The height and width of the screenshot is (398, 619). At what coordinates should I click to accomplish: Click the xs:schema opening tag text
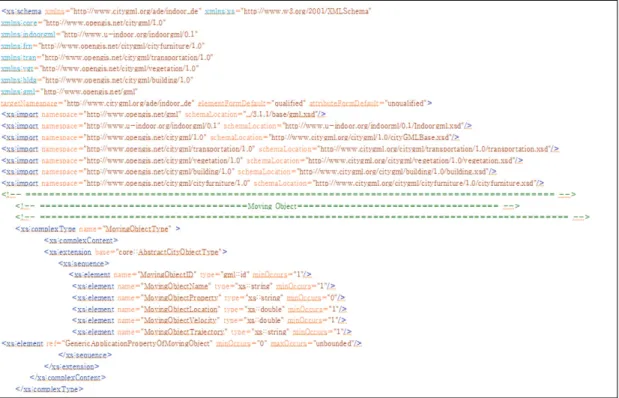21,11
